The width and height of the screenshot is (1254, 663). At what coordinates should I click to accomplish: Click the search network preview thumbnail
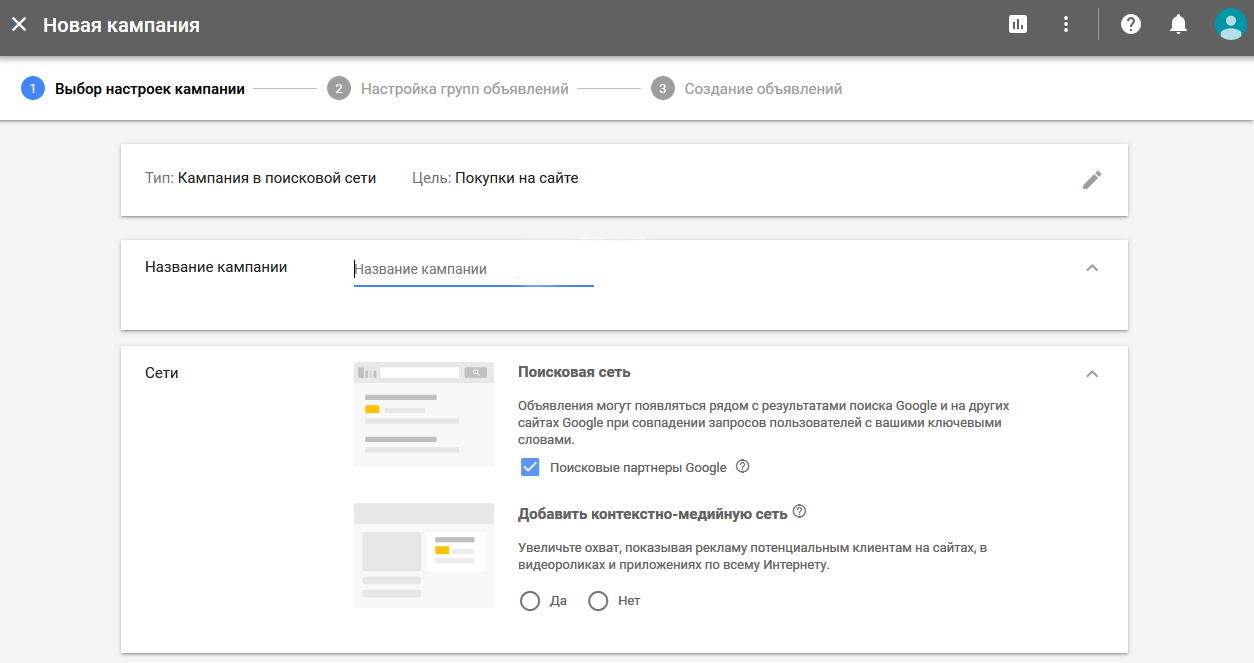click(x=424, y=414)
